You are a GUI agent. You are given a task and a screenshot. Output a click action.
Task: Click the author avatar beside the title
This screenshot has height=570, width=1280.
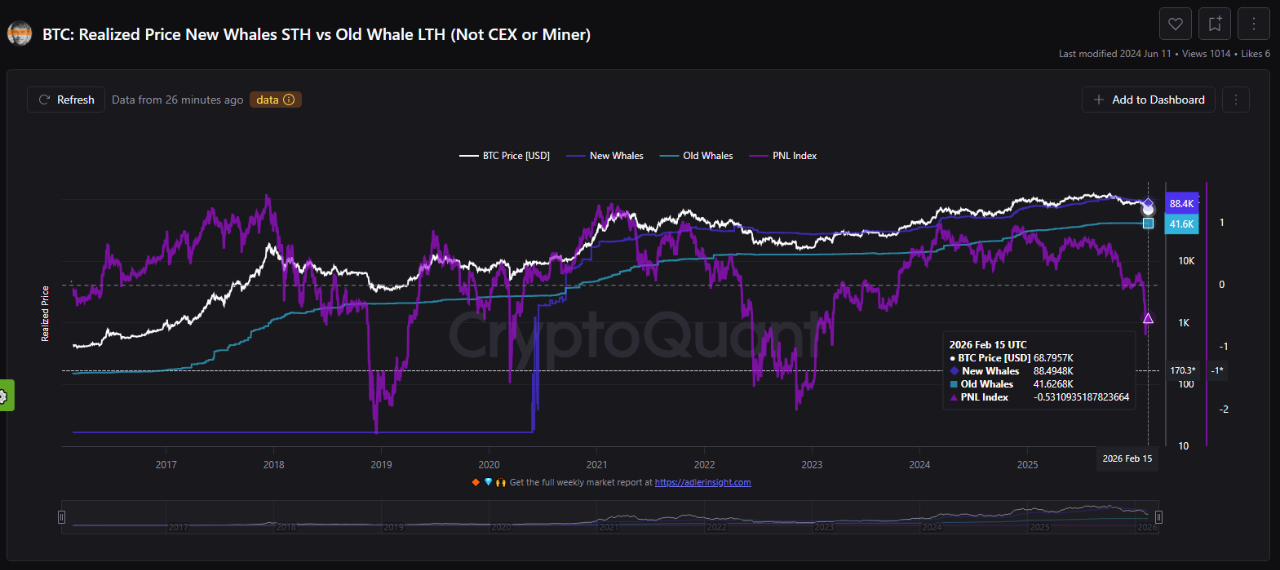coord(19,34)
